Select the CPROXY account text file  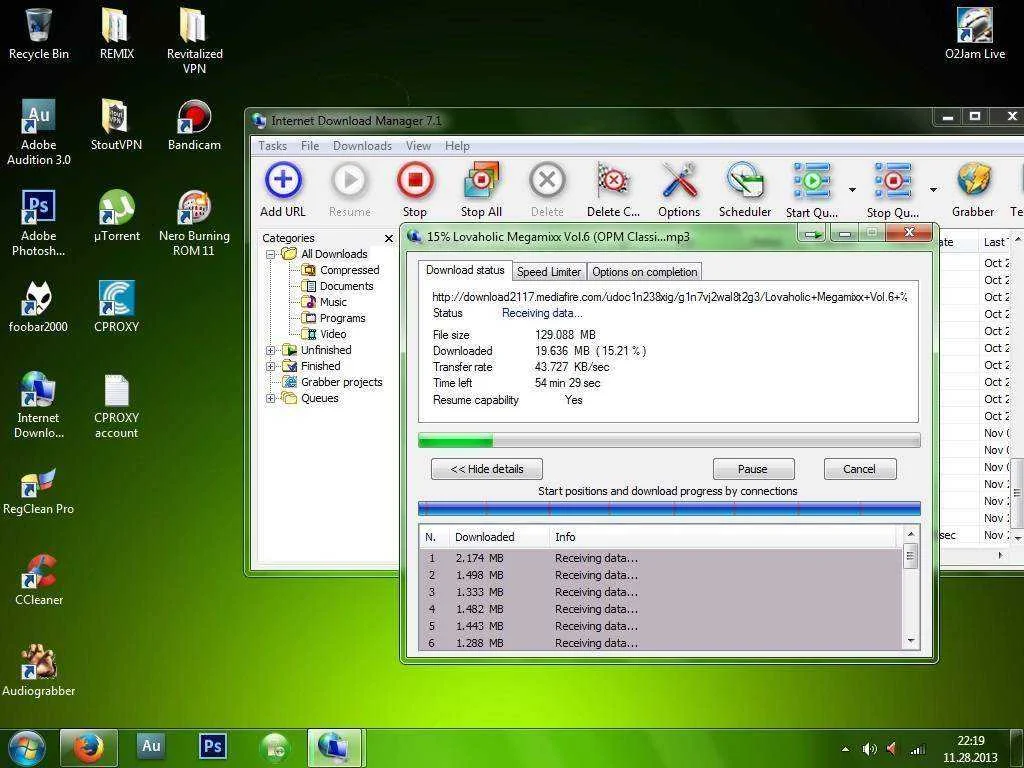116,405
